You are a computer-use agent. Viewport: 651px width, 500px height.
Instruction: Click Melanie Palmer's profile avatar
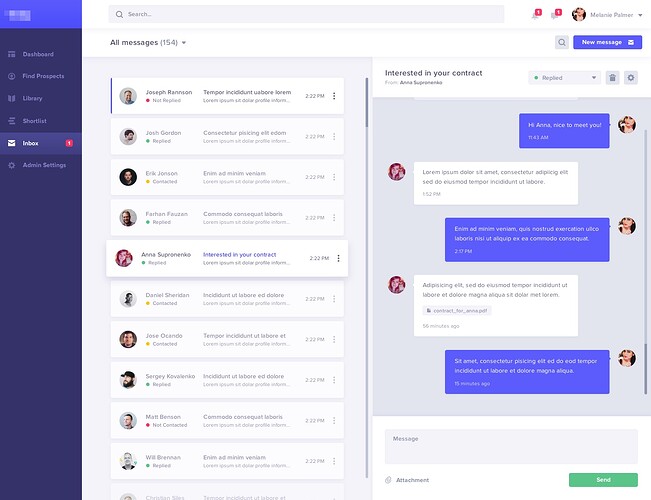tap(578, 15)
